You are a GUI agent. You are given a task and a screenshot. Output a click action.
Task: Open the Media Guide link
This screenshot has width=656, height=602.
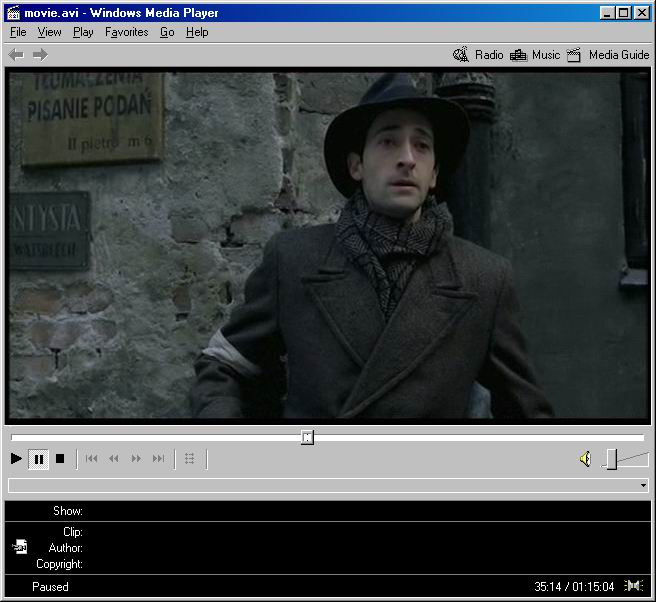(619, 55)
